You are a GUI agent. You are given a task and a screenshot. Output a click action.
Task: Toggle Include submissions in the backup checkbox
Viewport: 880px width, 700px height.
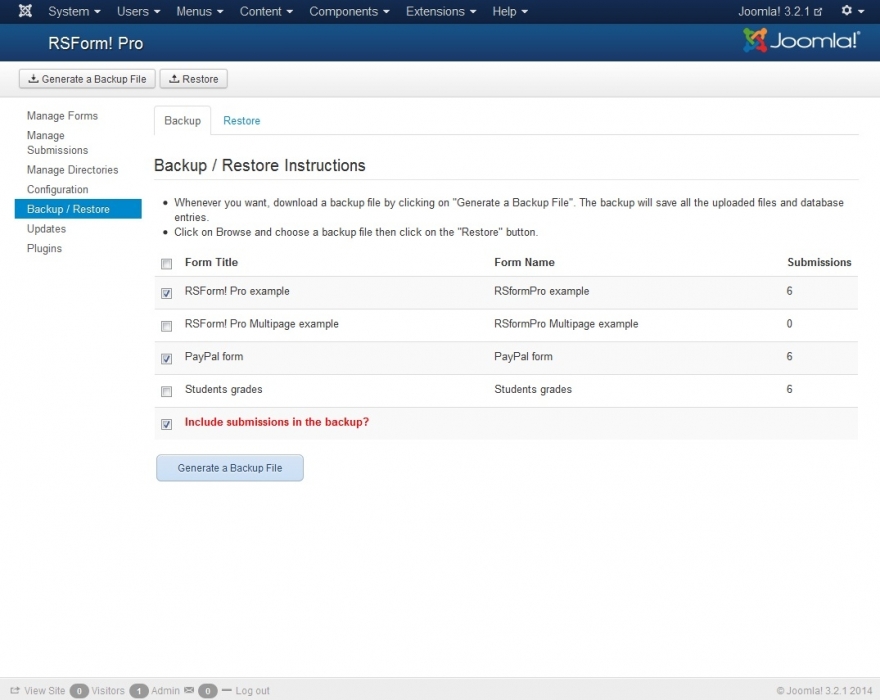[167, 424]
